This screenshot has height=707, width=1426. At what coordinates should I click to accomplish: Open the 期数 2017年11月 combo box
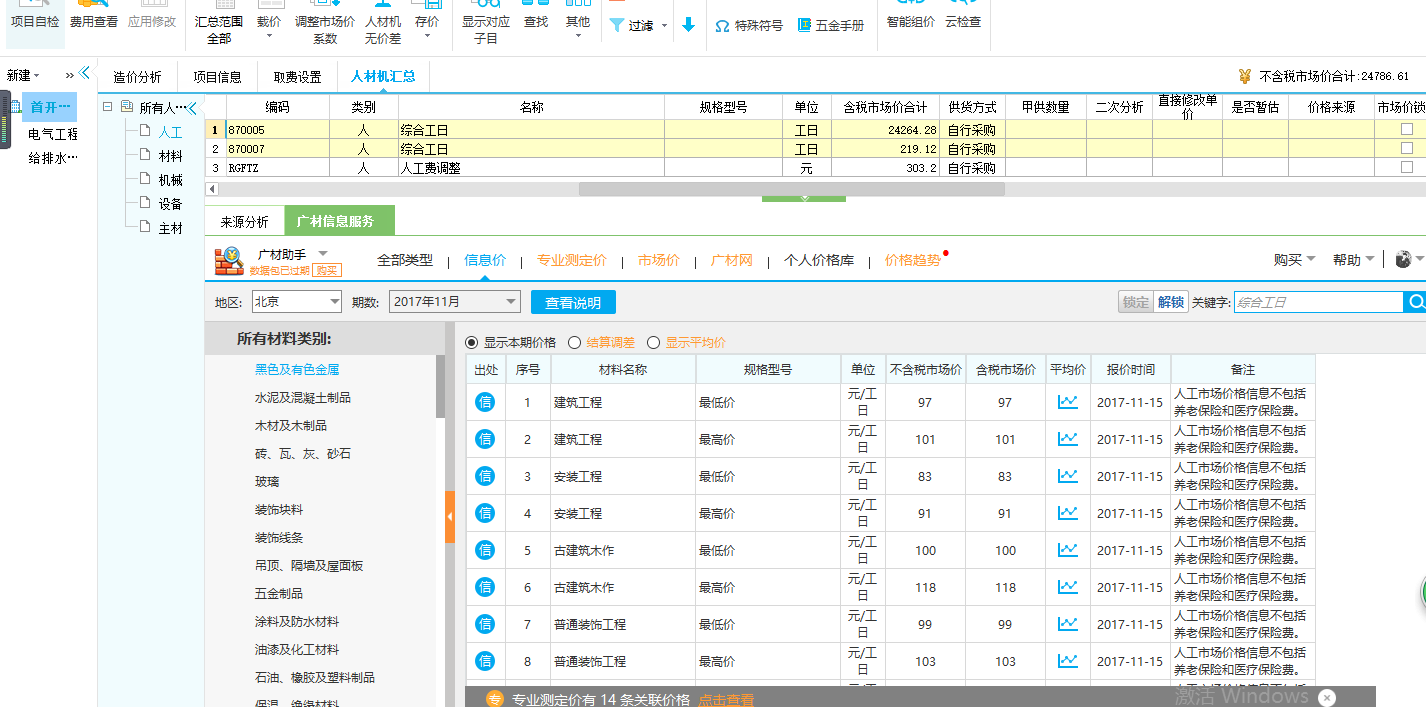(455, 301)
